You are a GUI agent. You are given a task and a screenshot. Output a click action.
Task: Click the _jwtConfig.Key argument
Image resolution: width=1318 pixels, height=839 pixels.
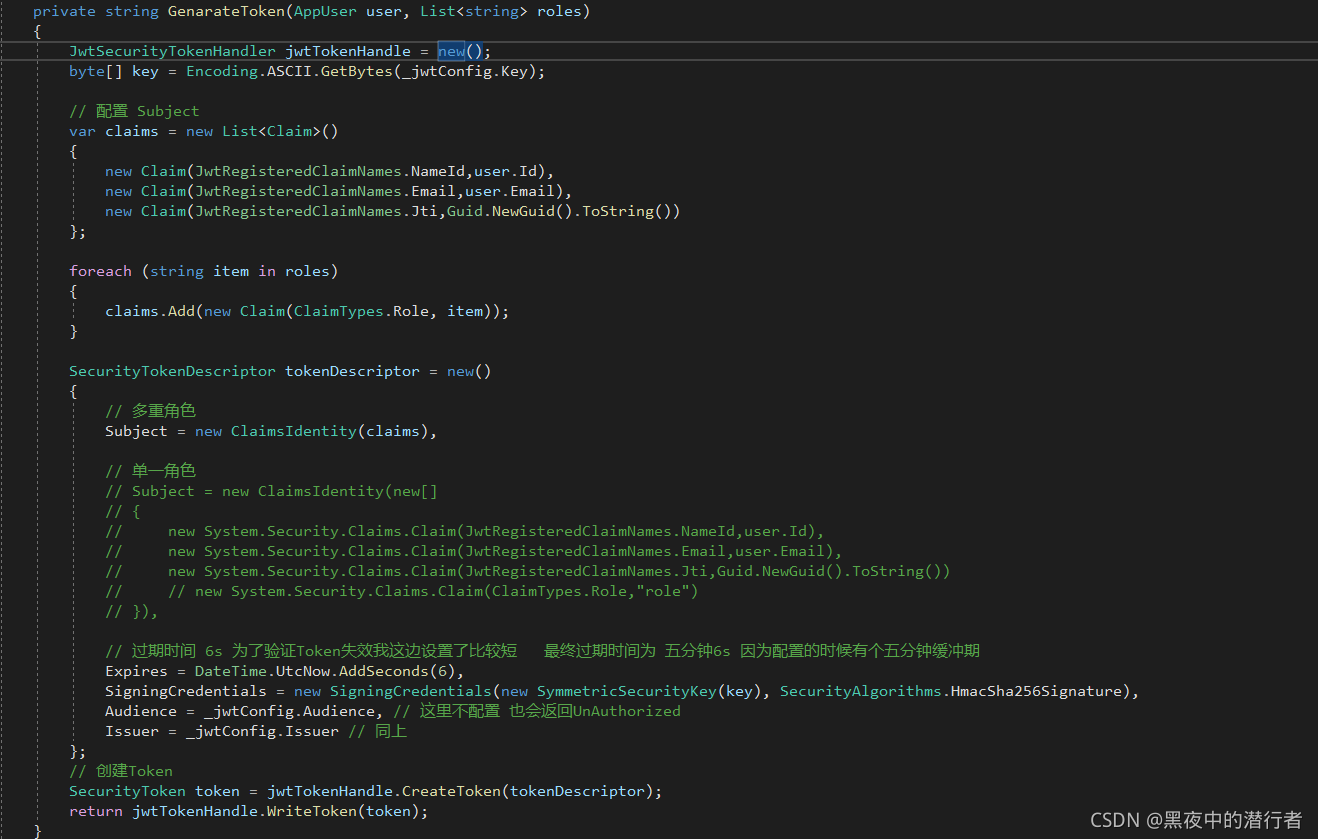point(465,71)
